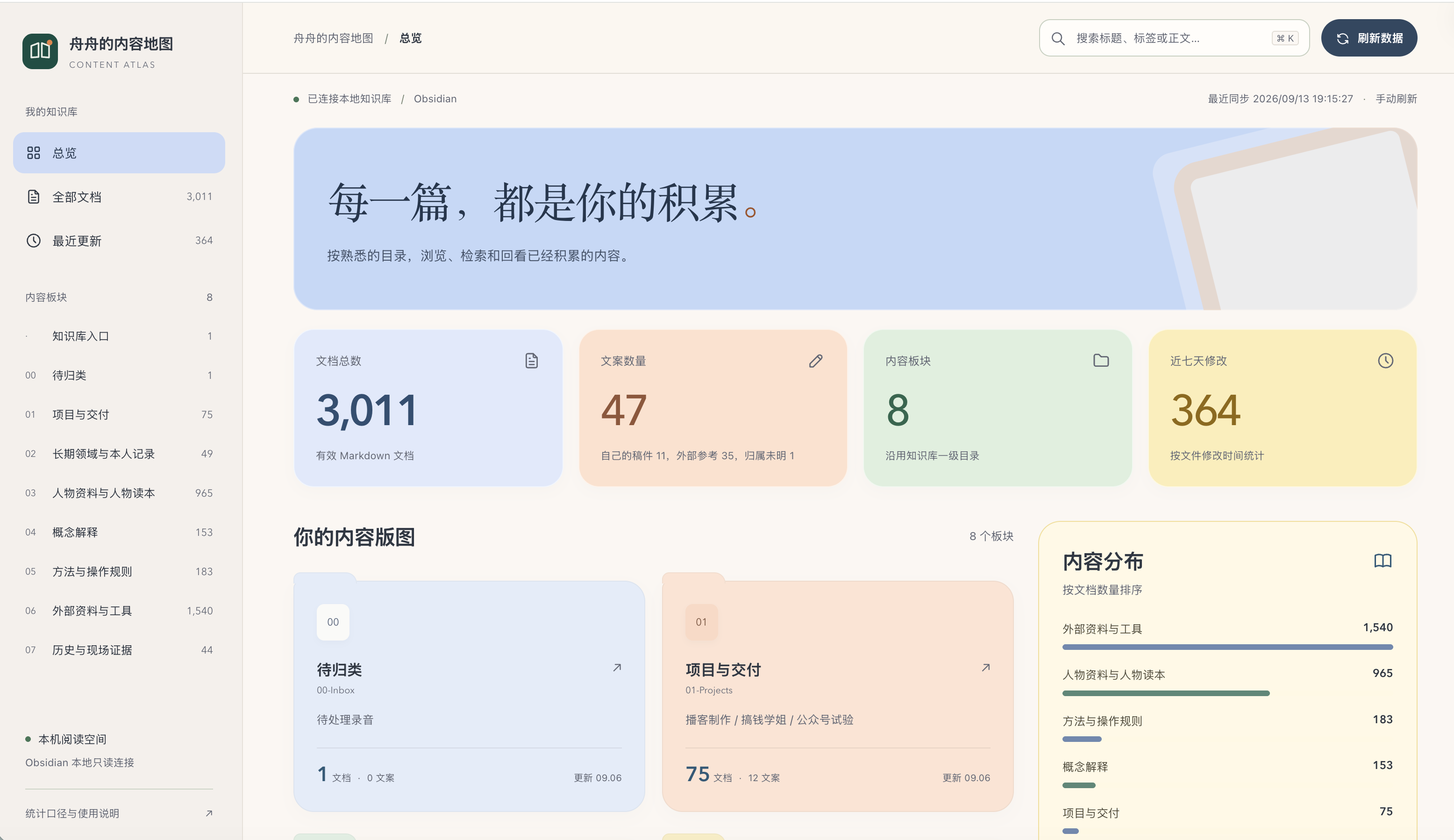Click 本机阅读空间 status label
This screenshot has width=1454, height=840.
click(72, 740)
